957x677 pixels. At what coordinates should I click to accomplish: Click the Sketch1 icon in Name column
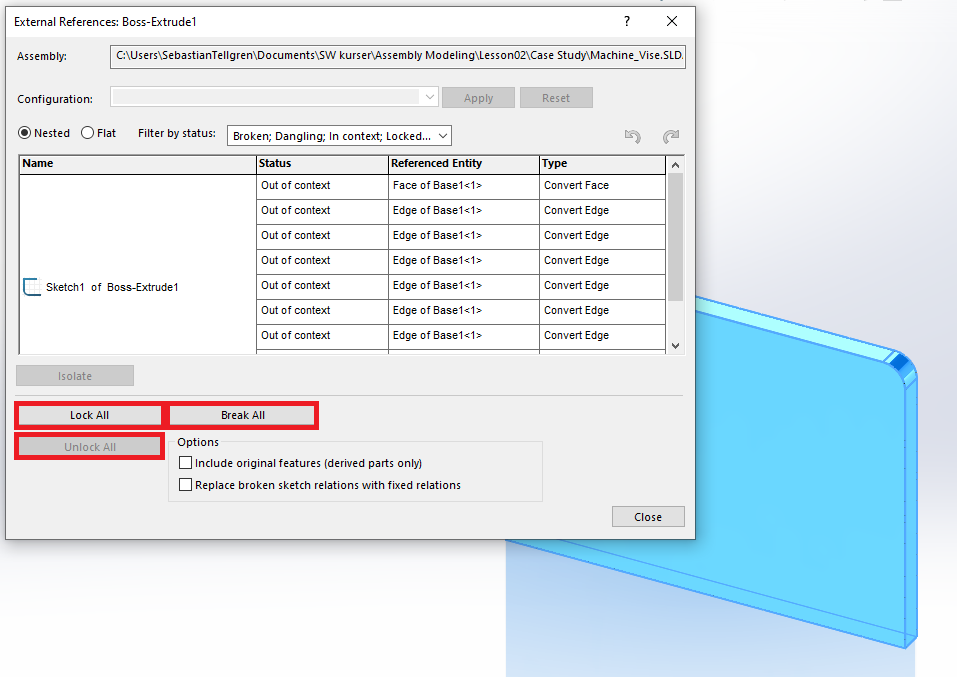32,287
